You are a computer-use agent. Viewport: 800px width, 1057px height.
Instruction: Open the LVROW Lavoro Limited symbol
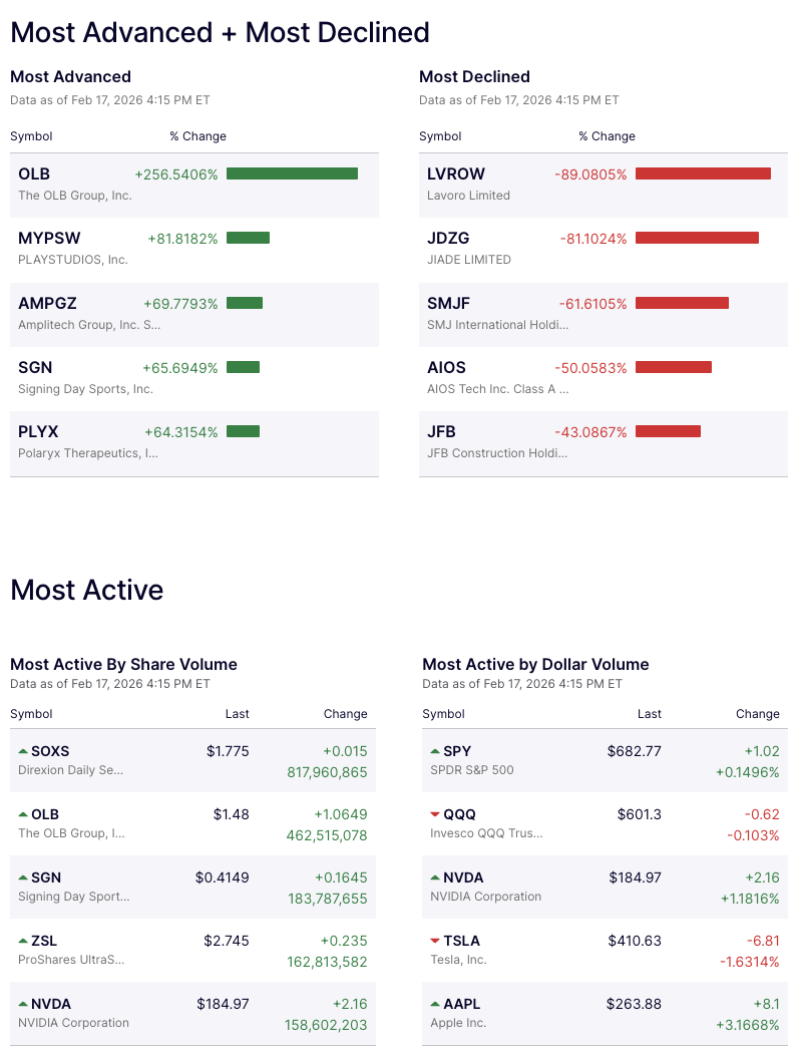tap(456, 173)
